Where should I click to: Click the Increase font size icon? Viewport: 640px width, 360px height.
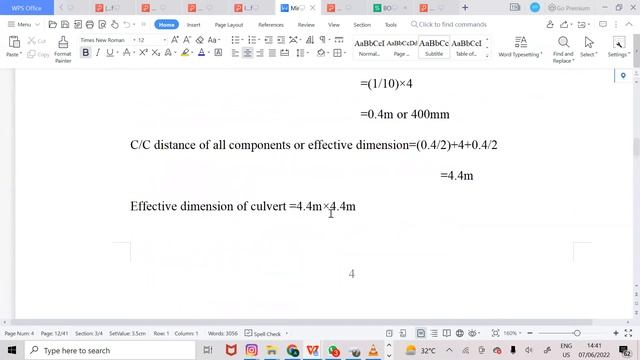point(175,40)
